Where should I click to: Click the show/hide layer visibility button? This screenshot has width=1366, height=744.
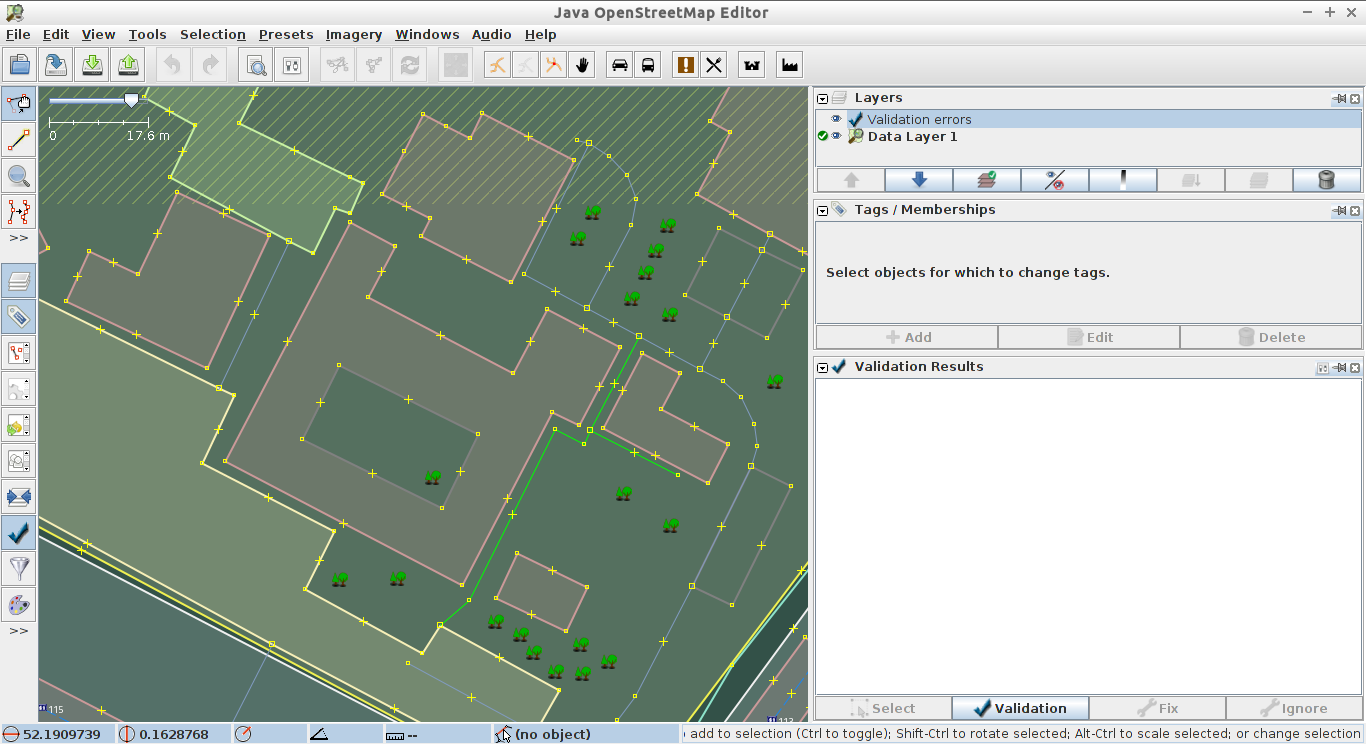[x=1054, y=180]
